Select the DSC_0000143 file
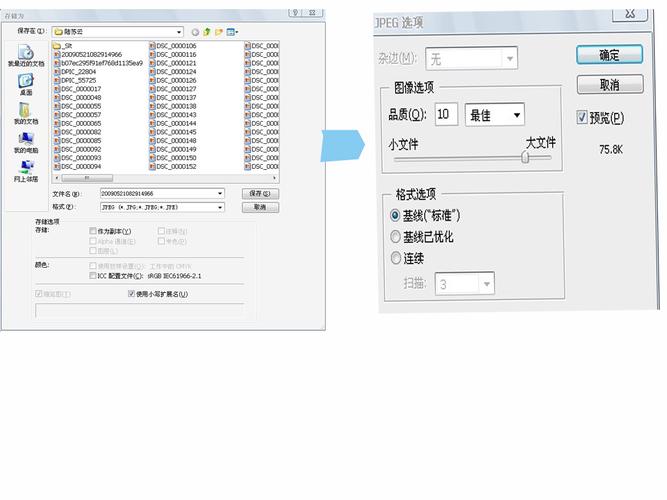The image size is (667, 500). click(173, 114)
